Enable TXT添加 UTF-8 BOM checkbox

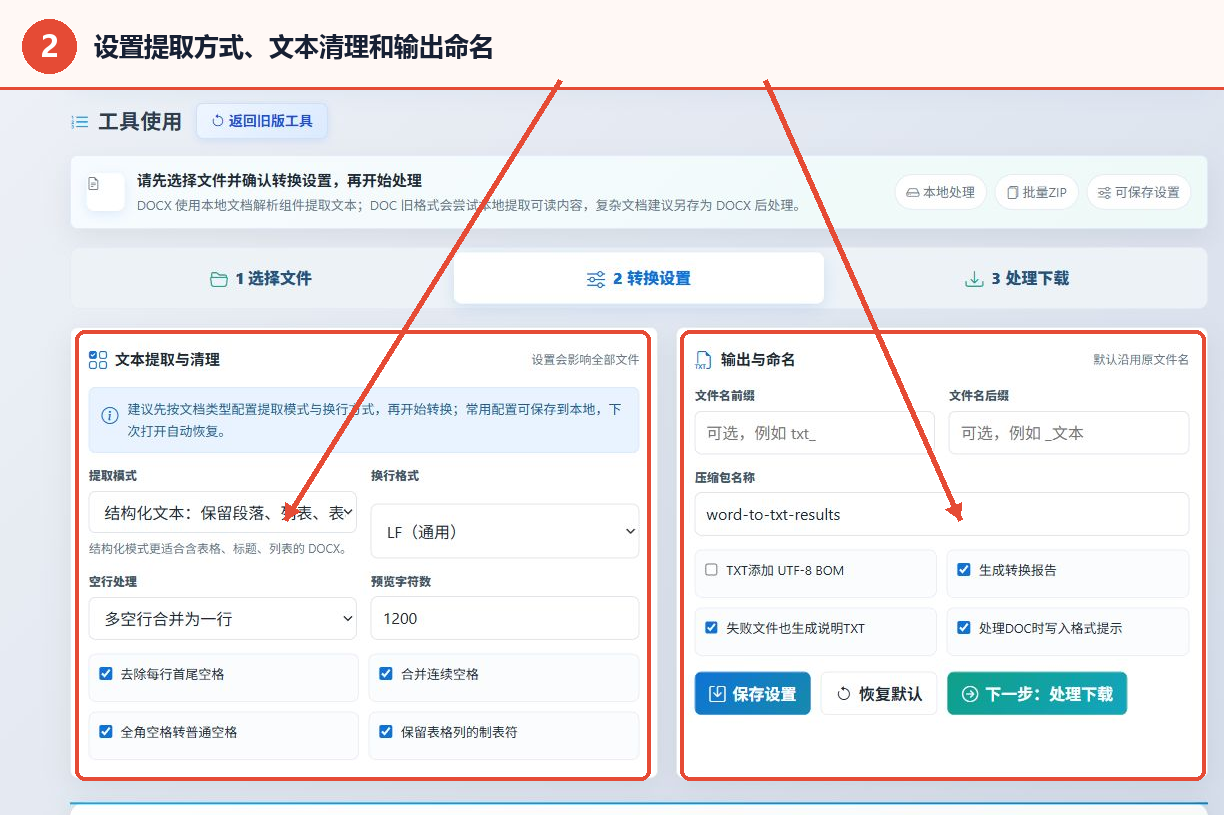tap(711, 570)
